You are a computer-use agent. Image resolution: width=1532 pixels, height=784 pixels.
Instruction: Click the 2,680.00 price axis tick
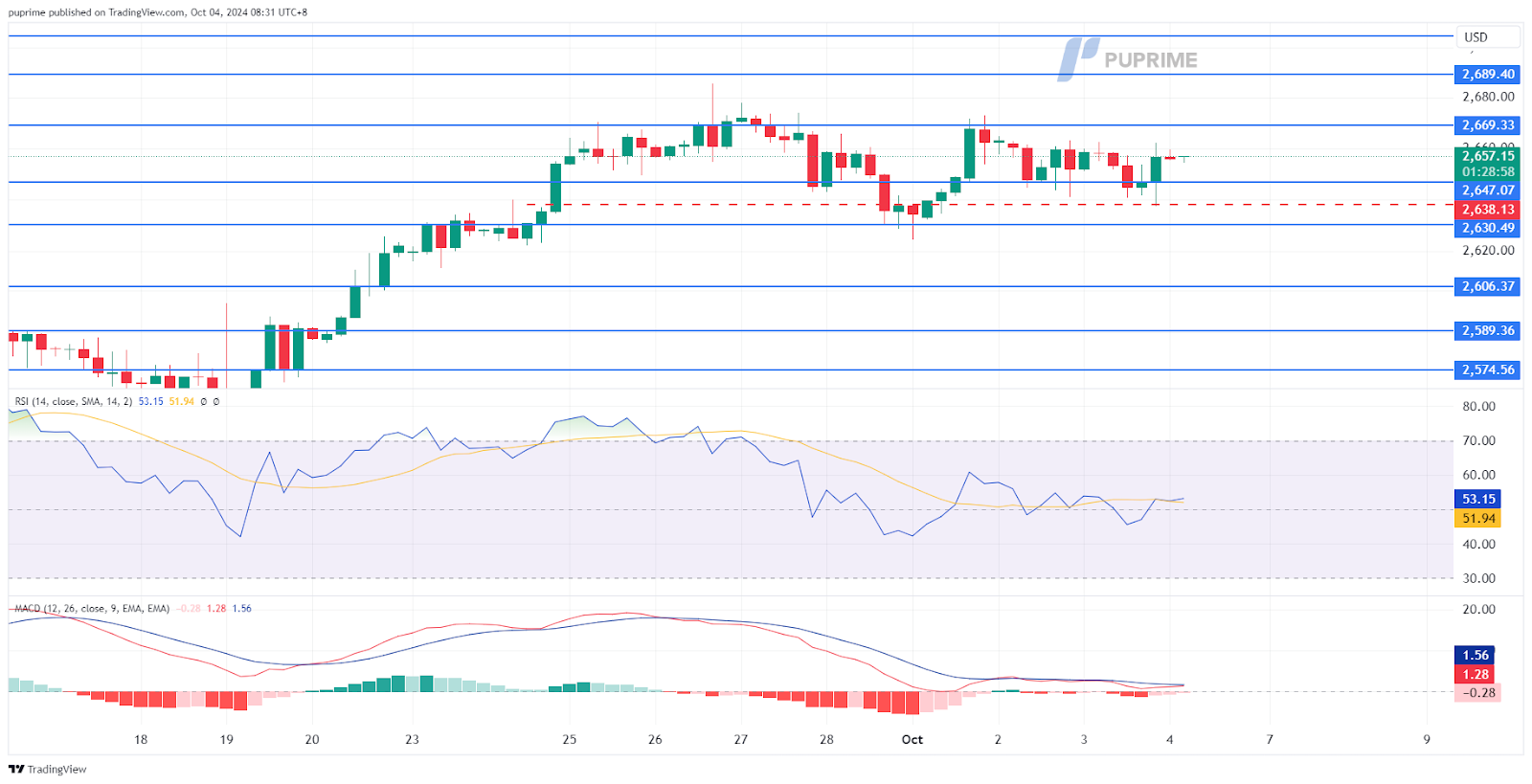pos(1488,97)
